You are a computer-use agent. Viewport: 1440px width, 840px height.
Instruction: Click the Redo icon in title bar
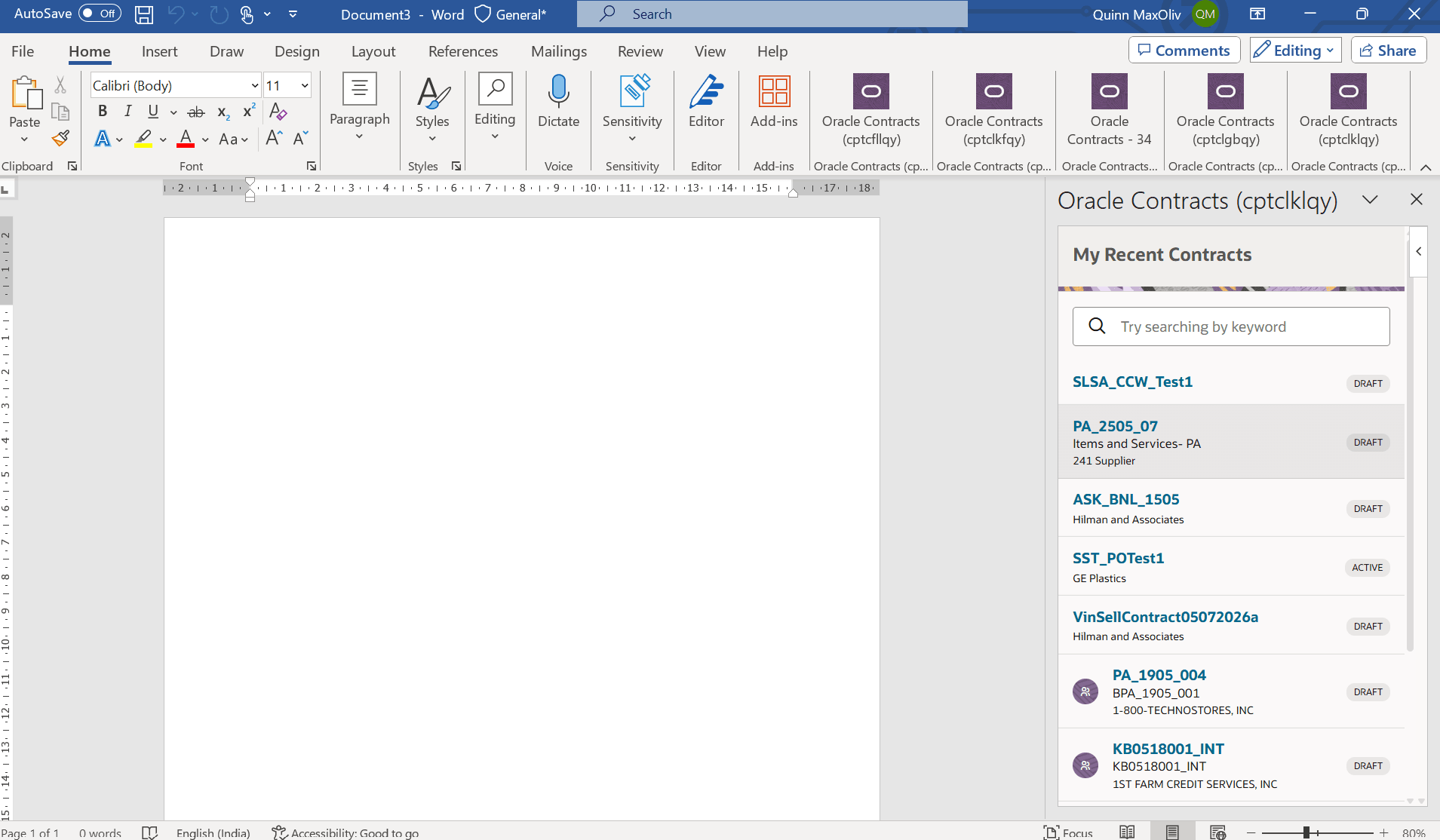tap(219, 14)
